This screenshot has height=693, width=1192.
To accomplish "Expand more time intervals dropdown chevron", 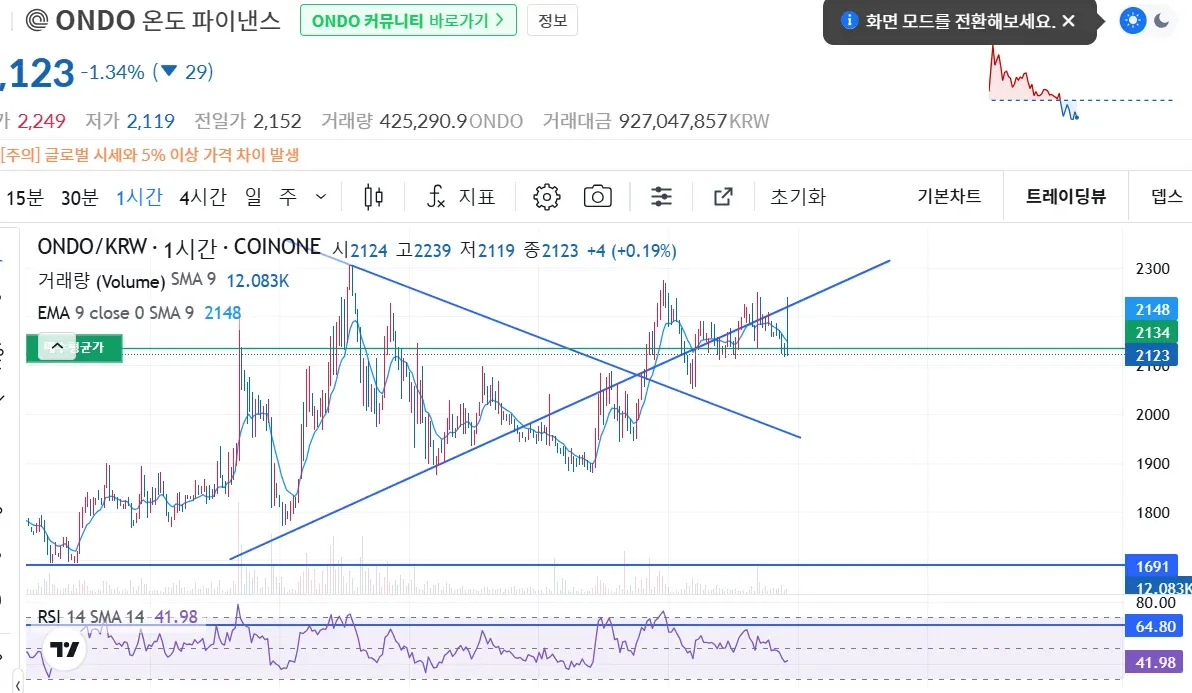I will point(321,198).
